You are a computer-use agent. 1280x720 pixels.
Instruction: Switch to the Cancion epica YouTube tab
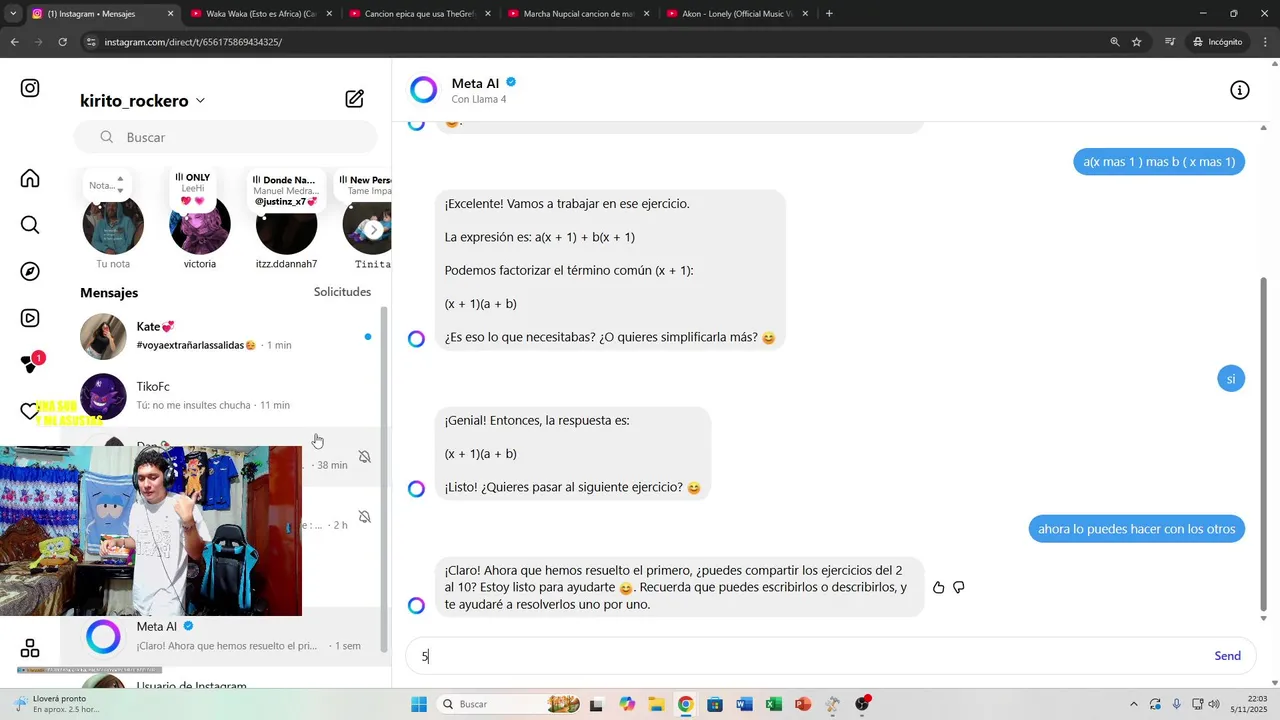(x=419, y=14)
